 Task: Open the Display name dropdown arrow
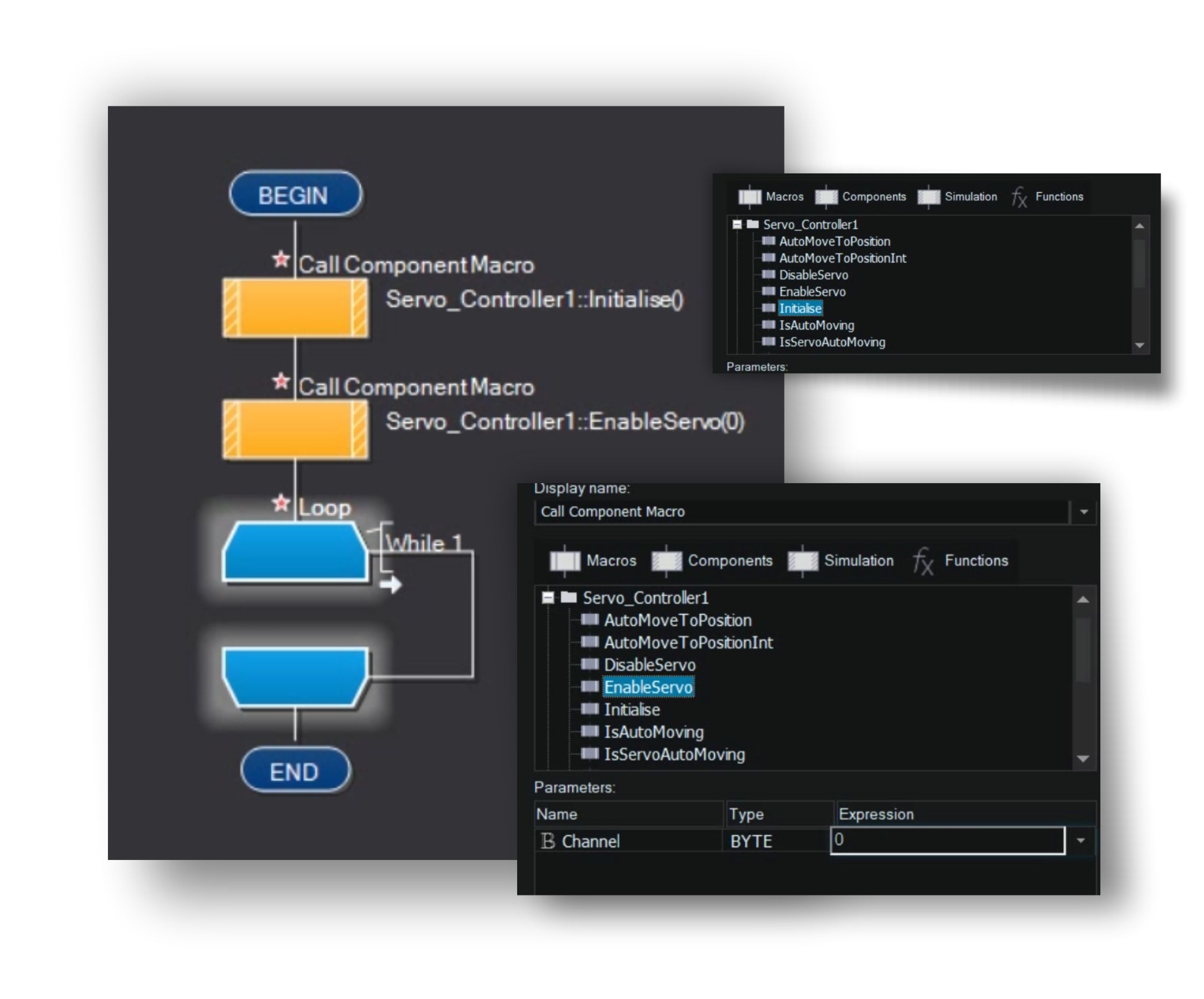coord(1083,512)
